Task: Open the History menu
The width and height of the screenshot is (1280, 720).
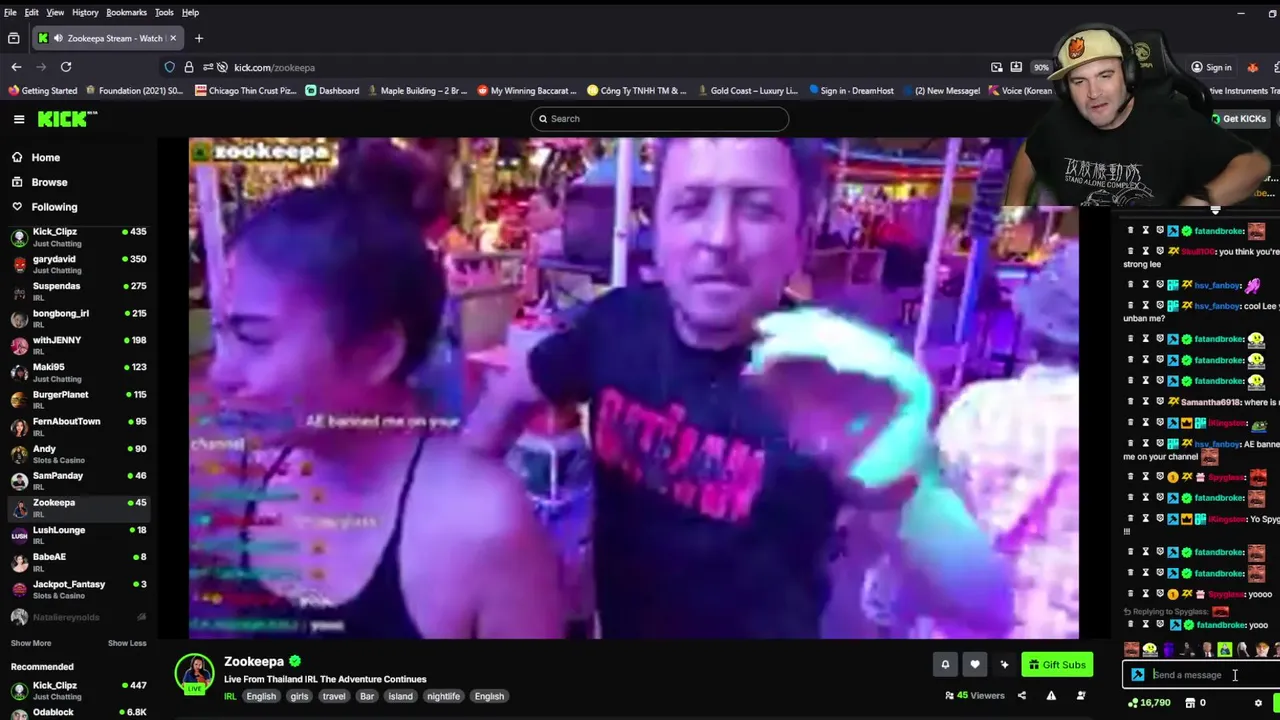Action: click(x=85, y=12)
